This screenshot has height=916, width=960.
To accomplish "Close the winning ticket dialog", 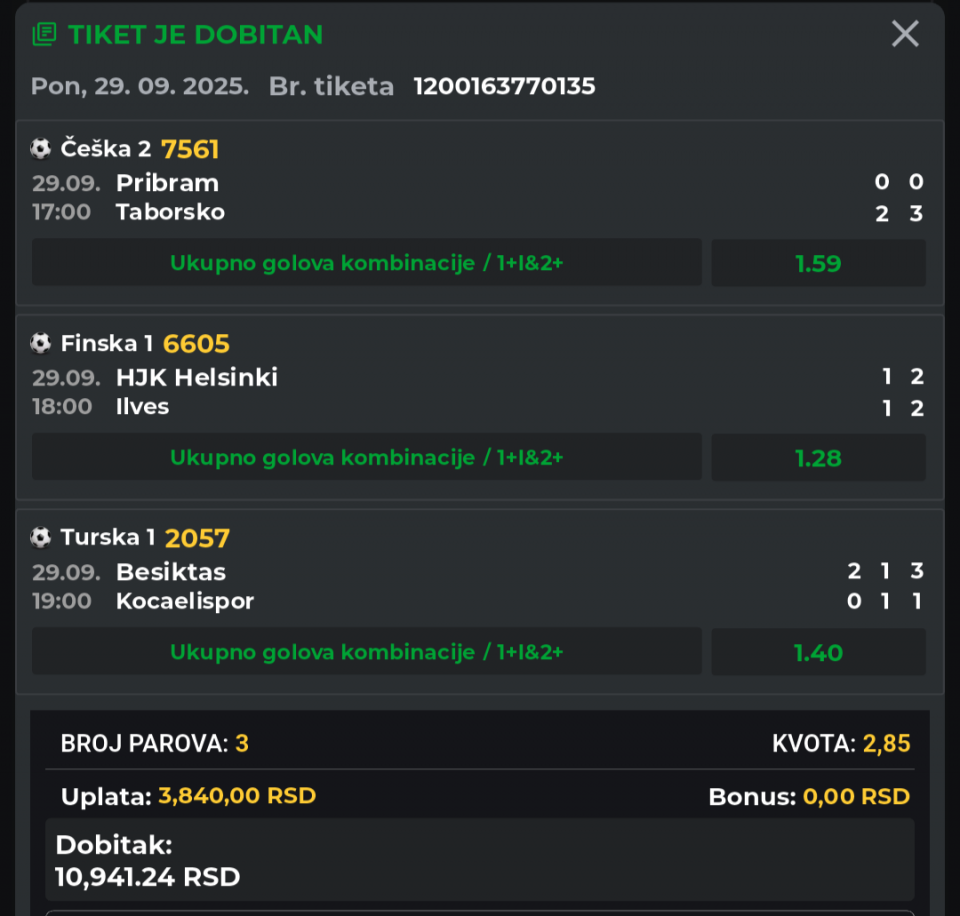I will (x=905, y=34).
